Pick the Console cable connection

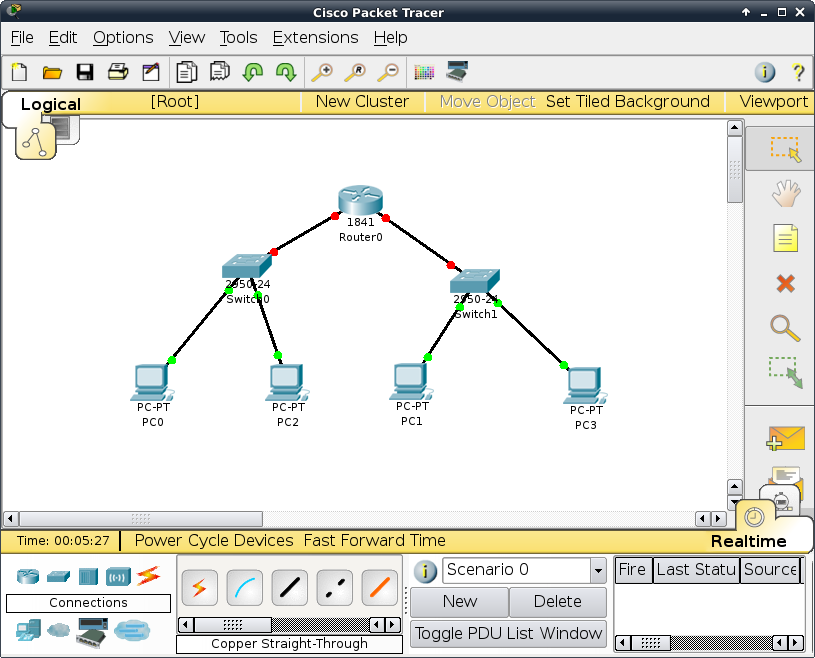tap(244, 588)
